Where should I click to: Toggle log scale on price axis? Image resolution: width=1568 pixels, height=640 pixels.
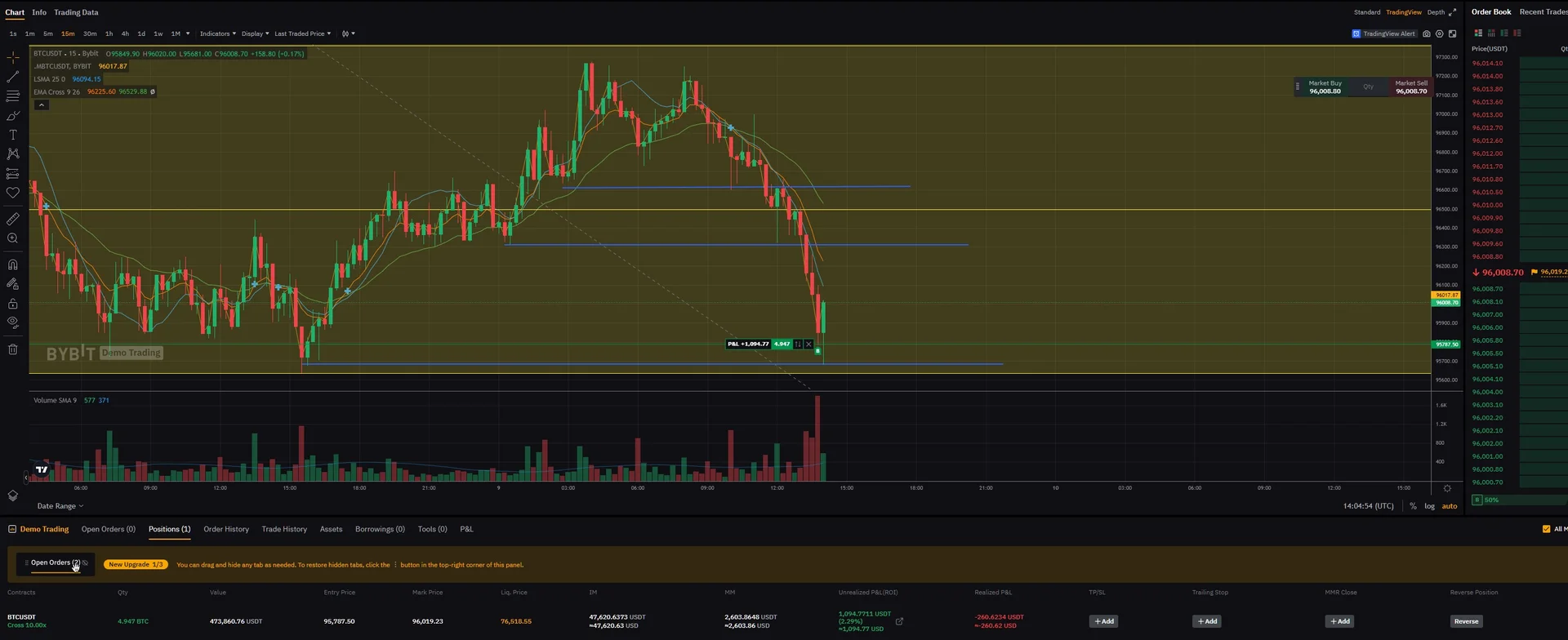tap(1429, 506)
